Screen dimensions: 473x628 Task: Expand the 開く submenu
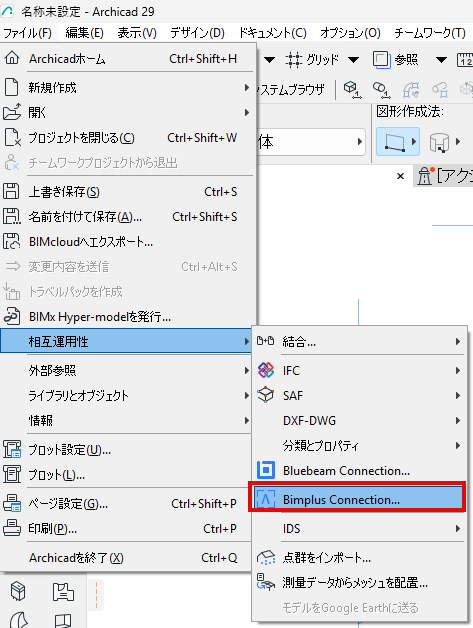click(127, 113)
